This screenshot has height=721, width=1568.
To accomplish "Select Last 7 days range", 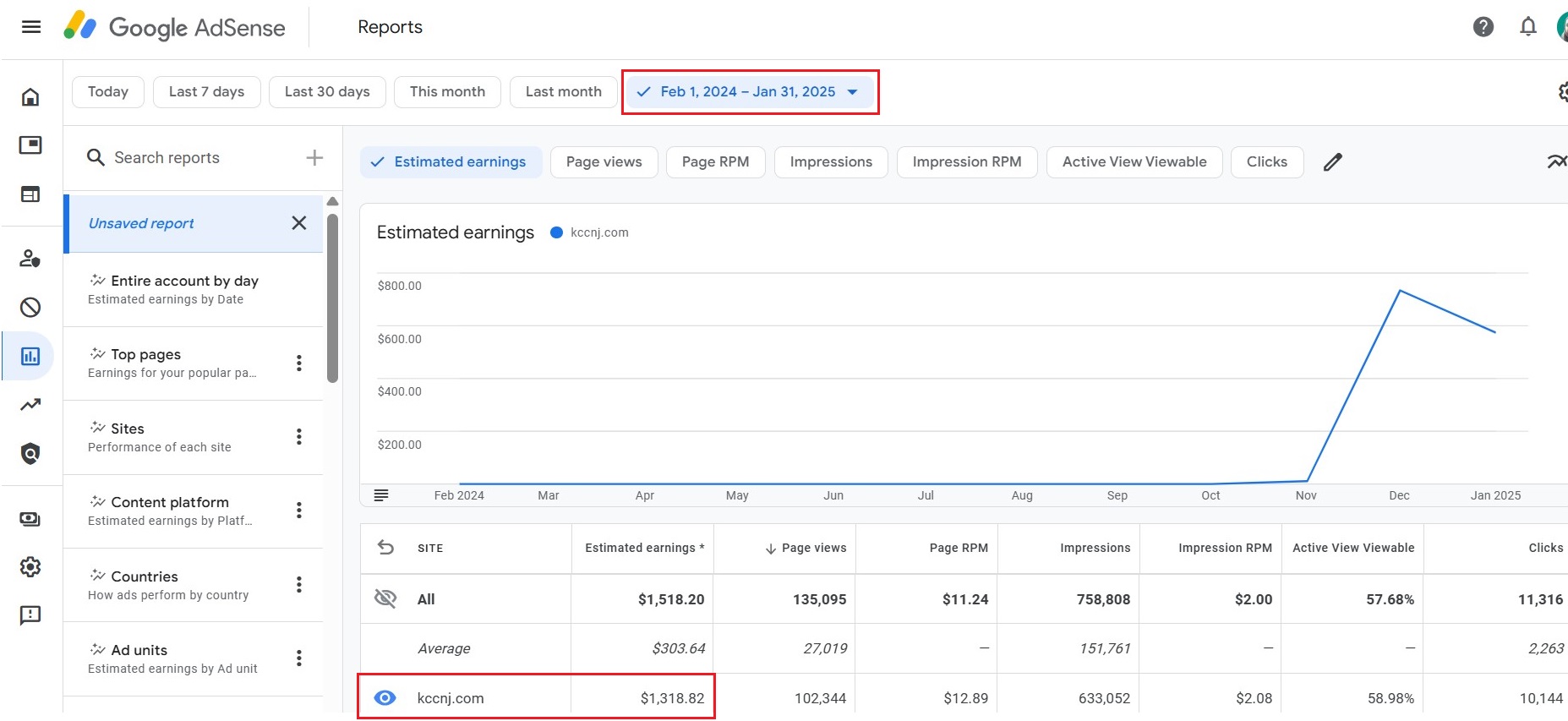I will 206,92.
